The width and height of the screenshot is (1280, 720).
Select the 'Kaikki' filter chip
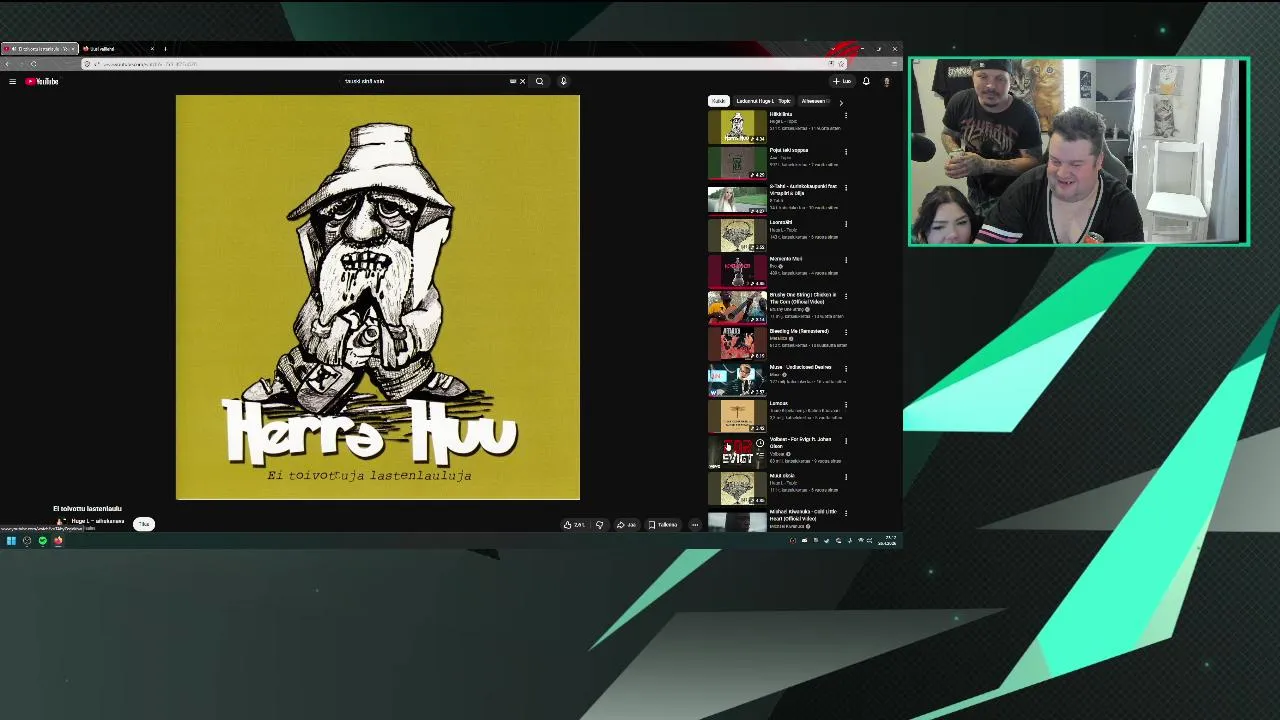pos(718,101)
